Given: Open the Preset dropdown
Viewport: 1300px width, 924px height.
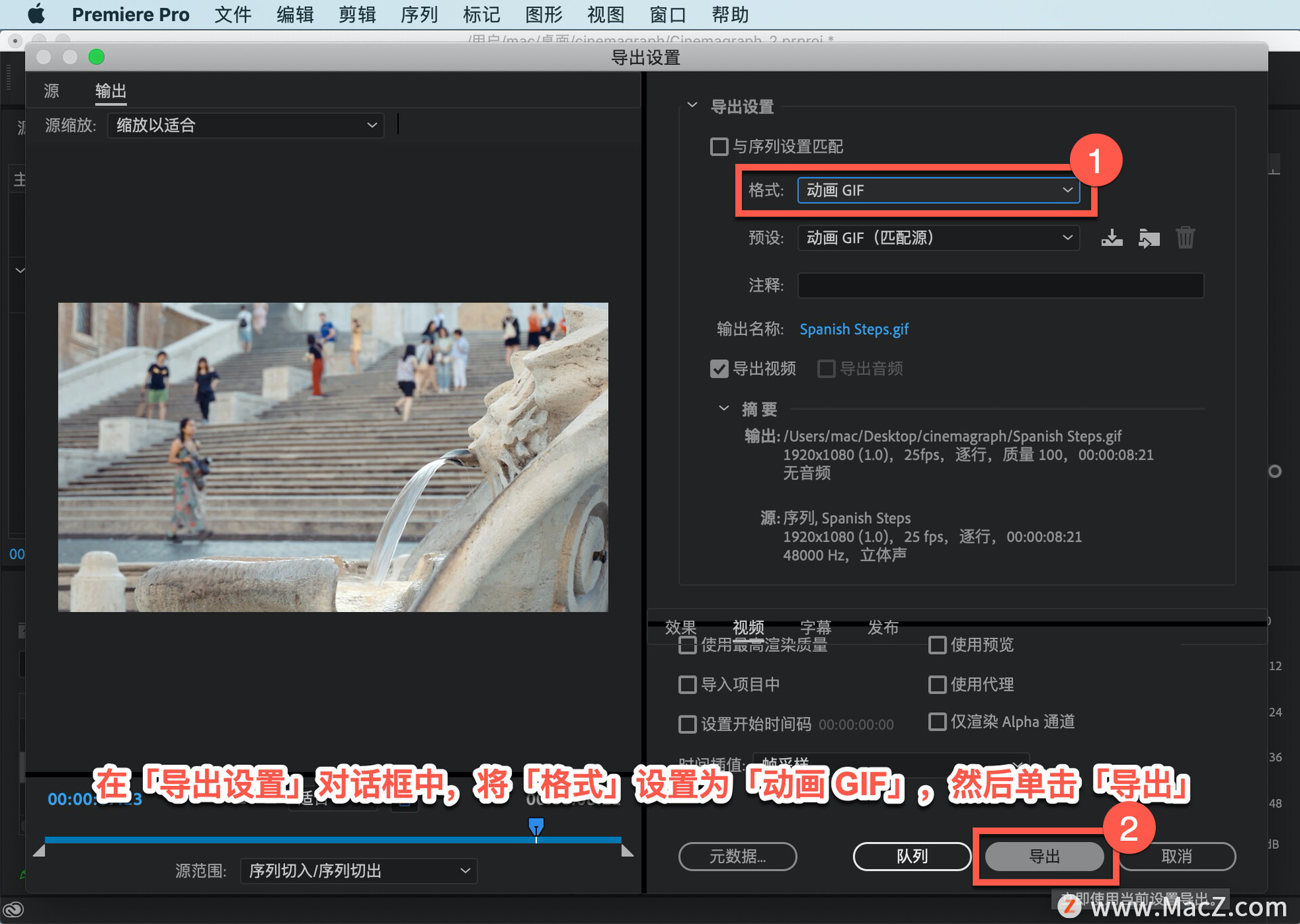Looking at the screenshot, I should (938, 238).
